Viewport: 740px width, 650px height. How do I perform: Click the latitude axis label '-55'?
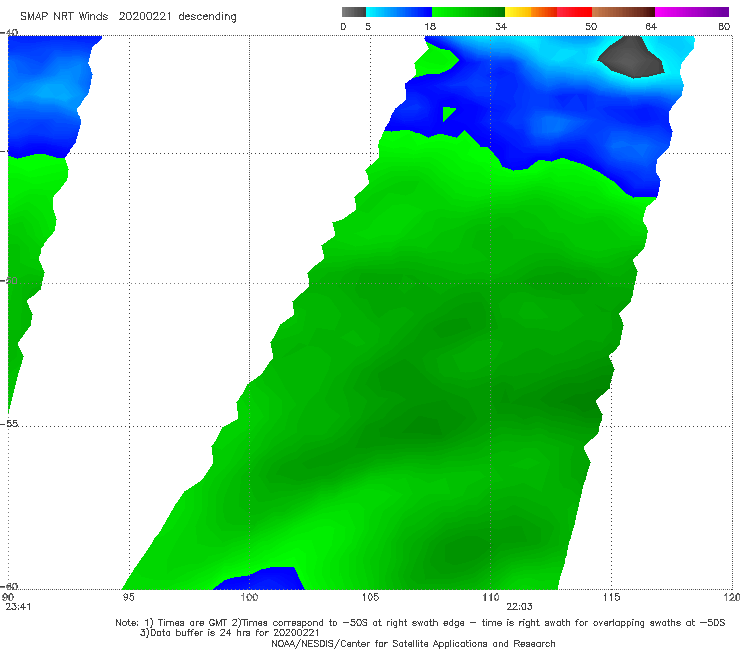pos(10,423)
